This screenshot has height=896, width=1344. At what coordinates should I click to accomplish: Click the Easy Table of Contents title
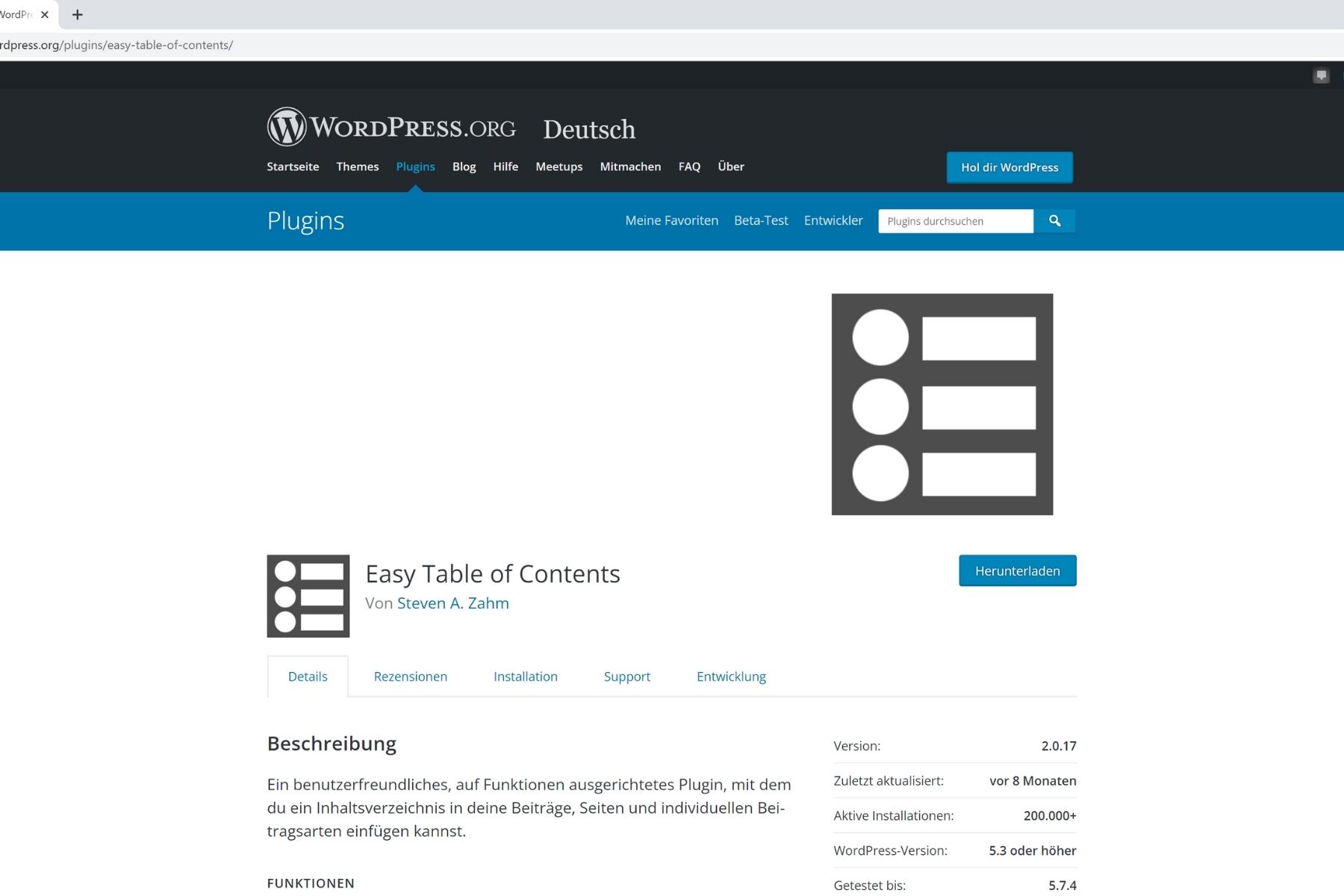pos(493,573)
